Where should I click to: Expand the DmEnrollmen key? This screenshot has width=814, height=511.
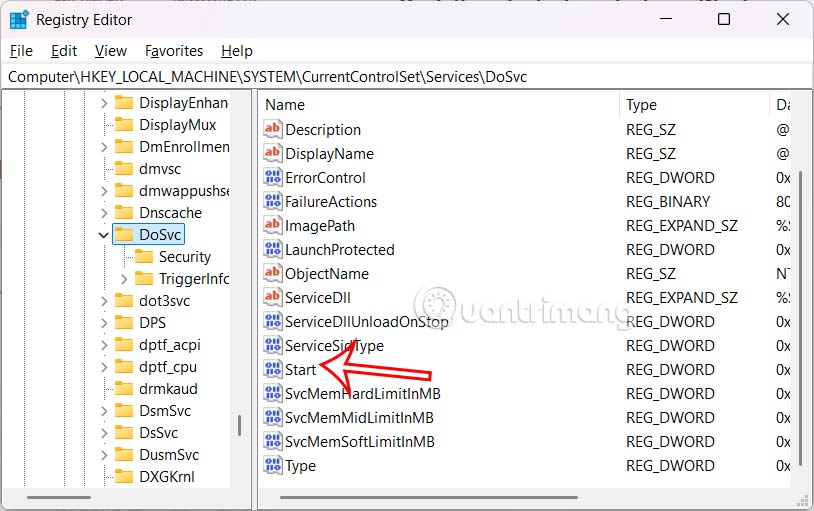click(104, 147)
